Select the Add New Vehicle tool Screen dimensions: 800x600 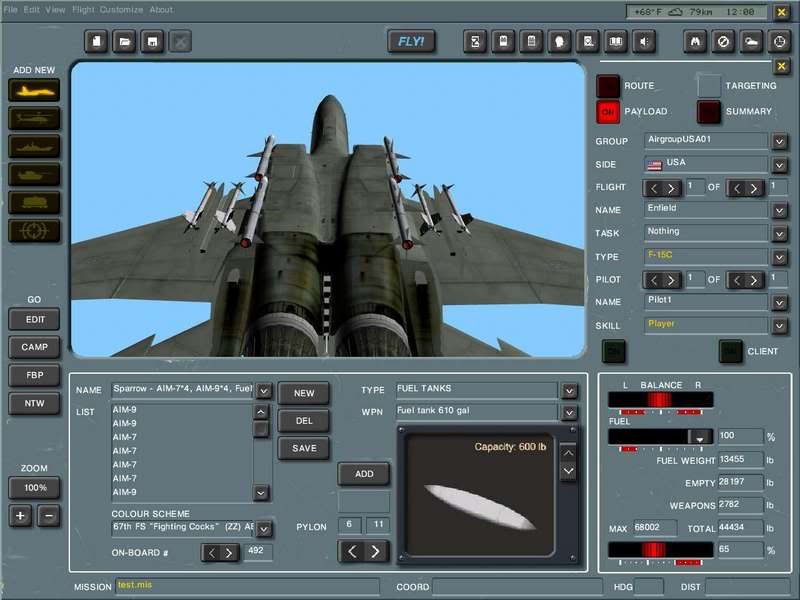(x=35, y=172)
